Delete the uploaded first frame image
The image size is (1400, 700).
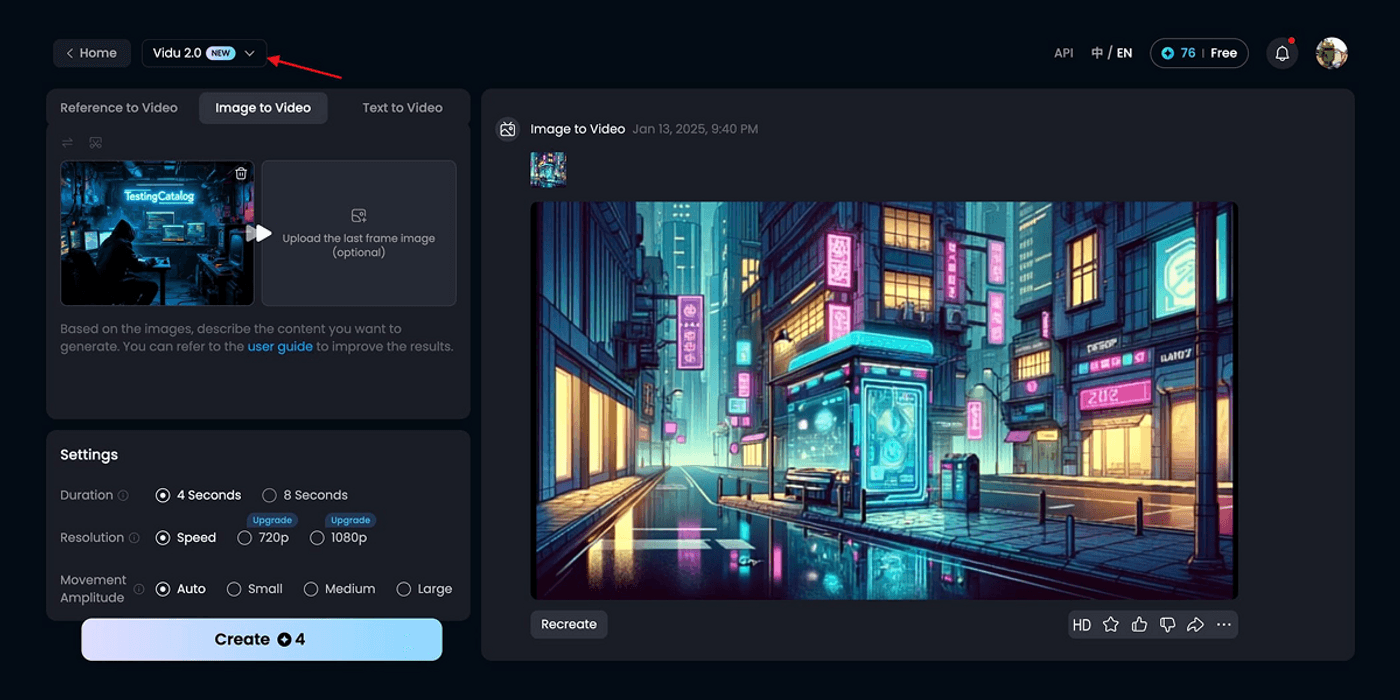(x=241, y=174)
